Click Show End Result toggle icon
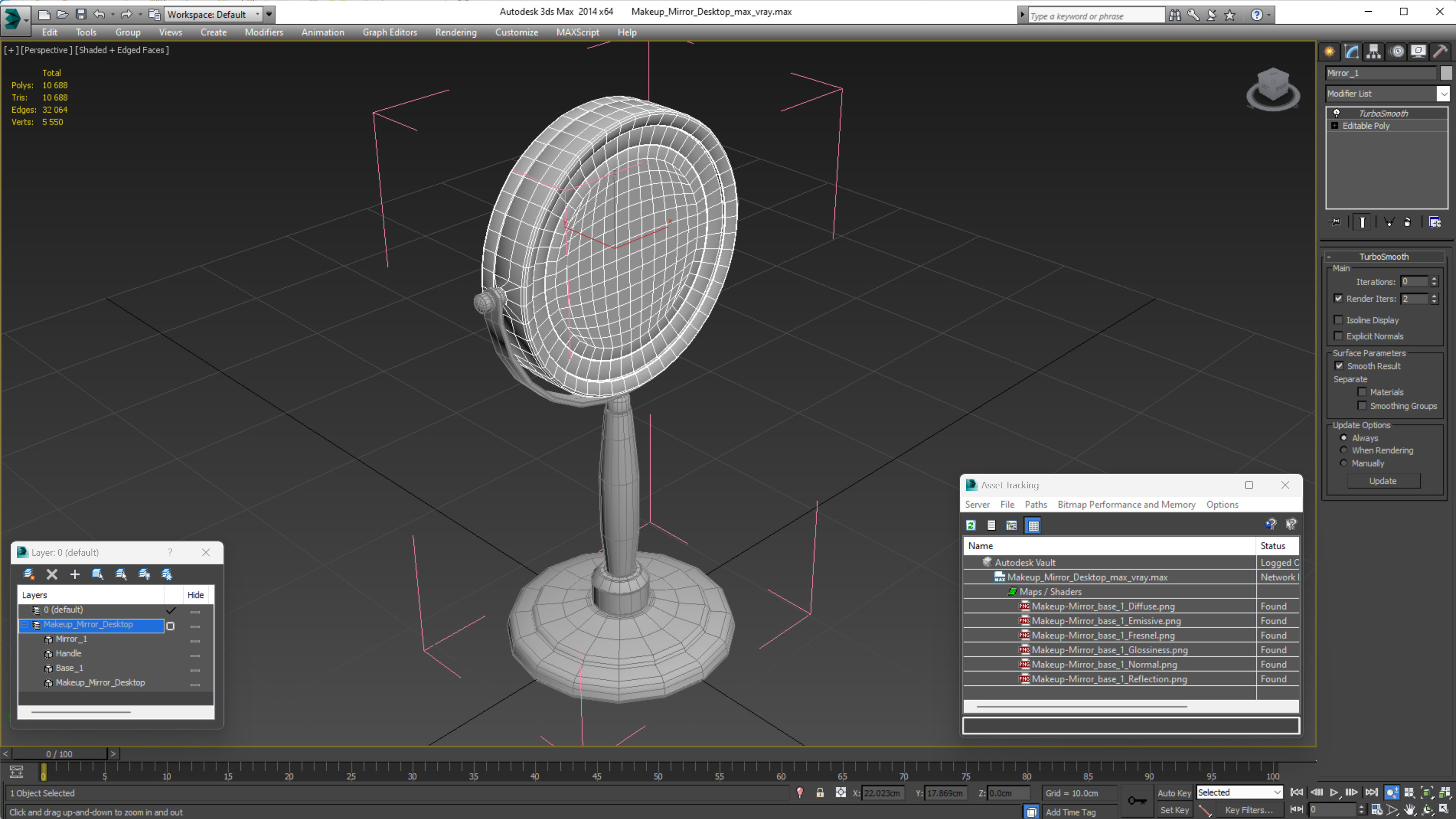This screenshot has height=819, width=1456. point(1362,222)
